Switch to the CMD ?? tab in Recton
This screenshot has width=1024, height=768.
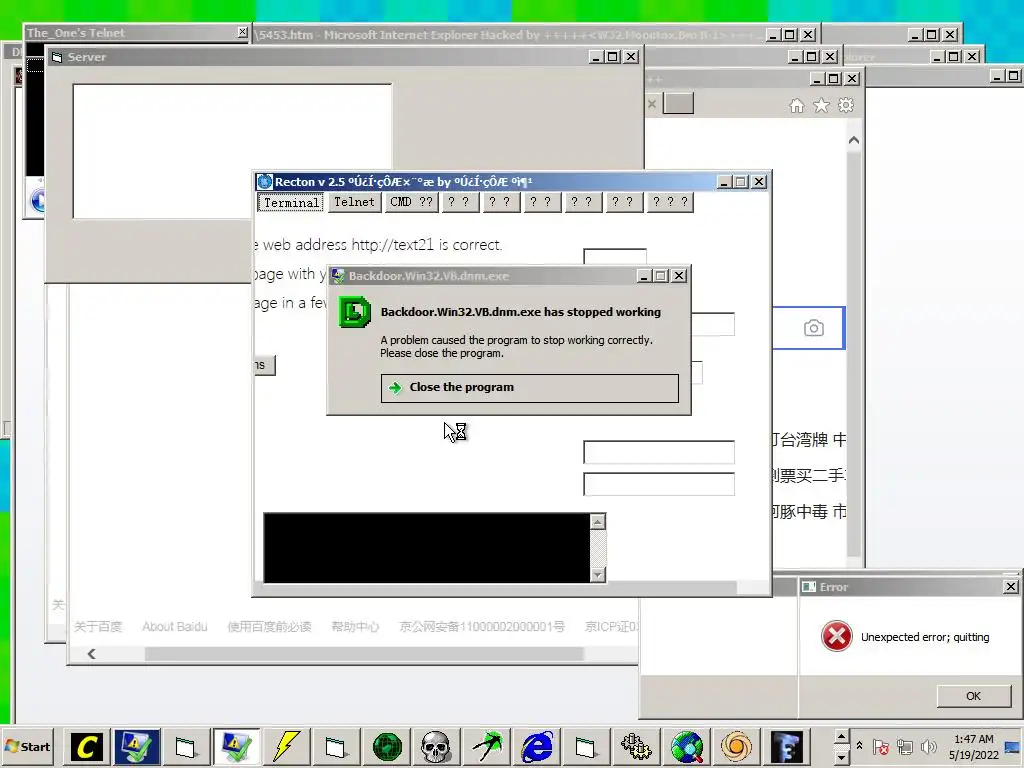[411, 202]
